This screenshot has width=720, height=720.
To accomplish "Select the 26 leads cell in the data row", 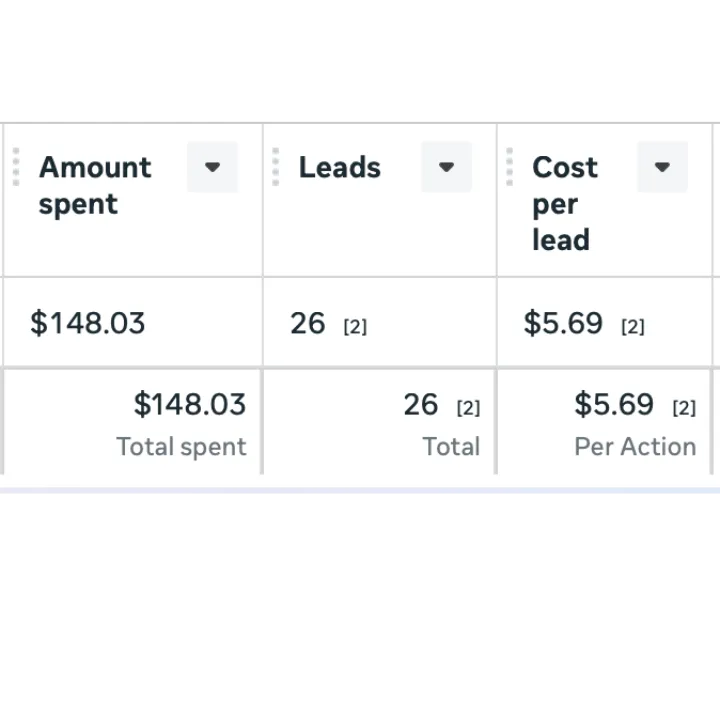I will (308, 323).
